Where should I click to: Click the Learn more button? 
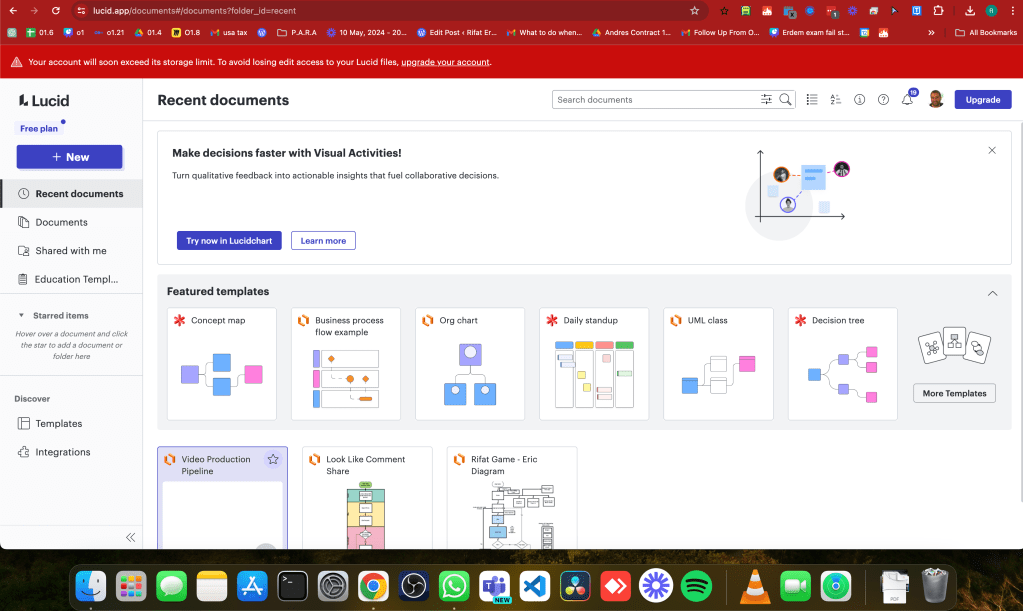[323, 241]
